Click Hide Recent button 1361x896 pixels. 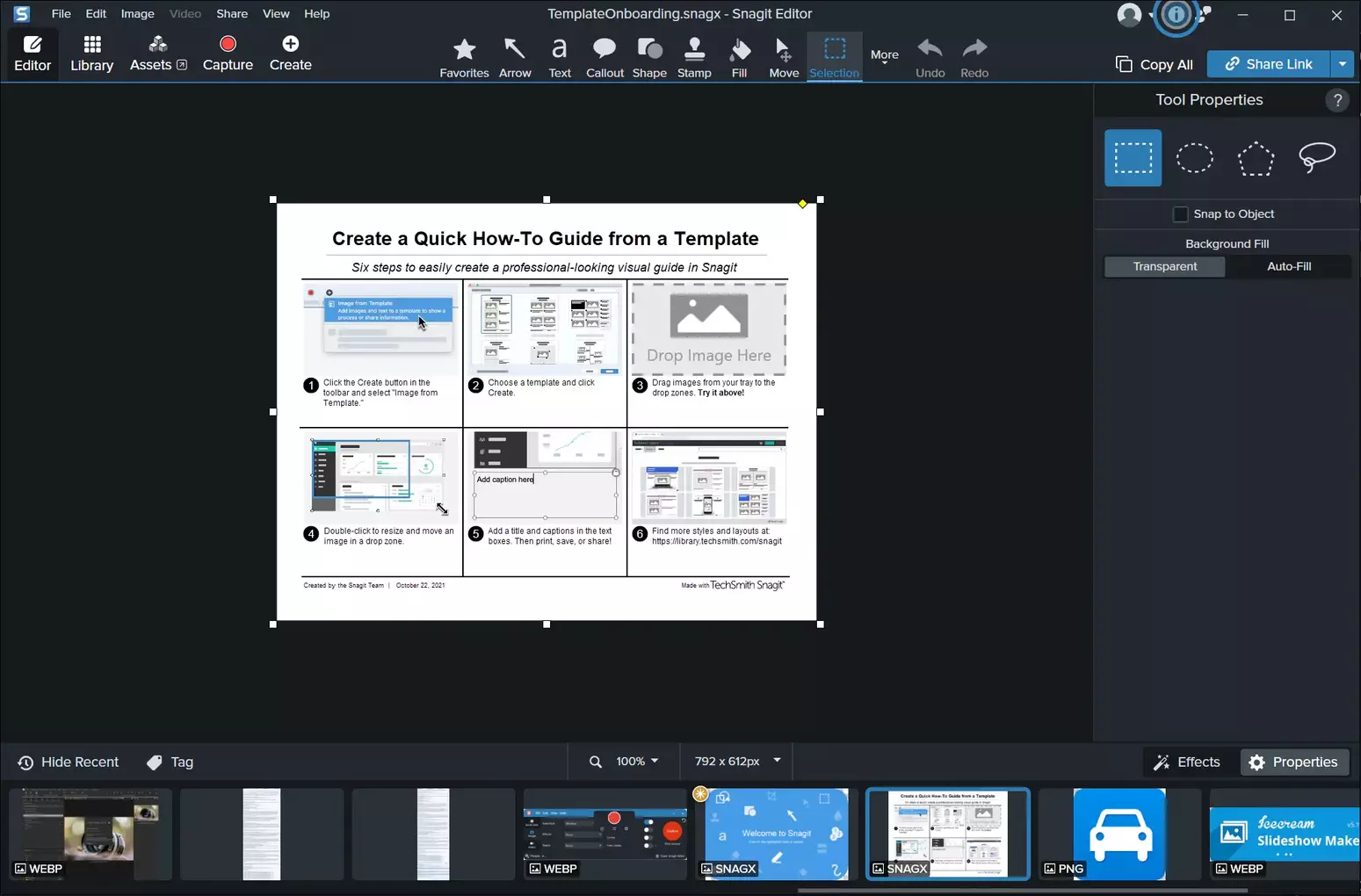click(x=68, y=762)
